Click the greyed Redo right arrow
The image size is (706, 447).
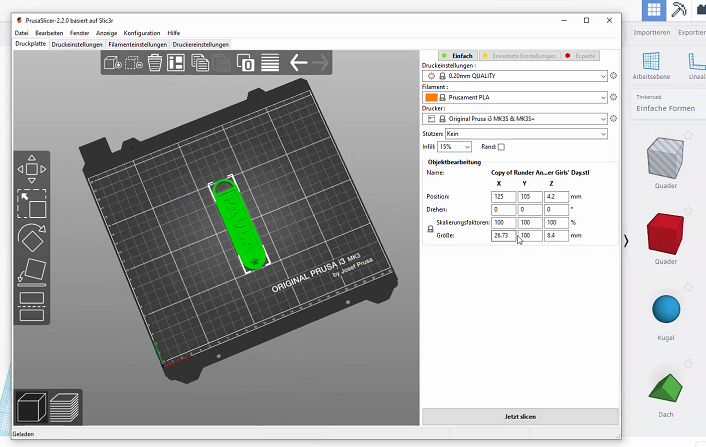tap(320, 63)
